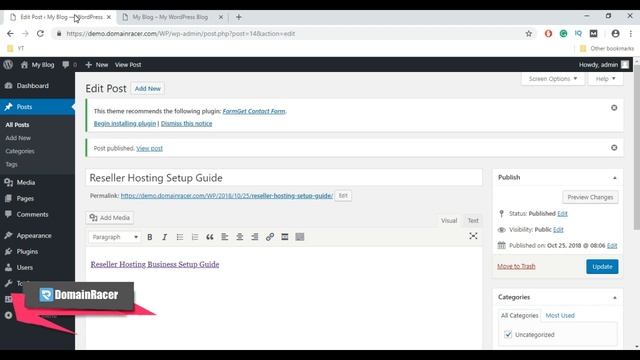Open the WordPress logo menu
This screenshot has width=640, height=360.
(8, 64)
